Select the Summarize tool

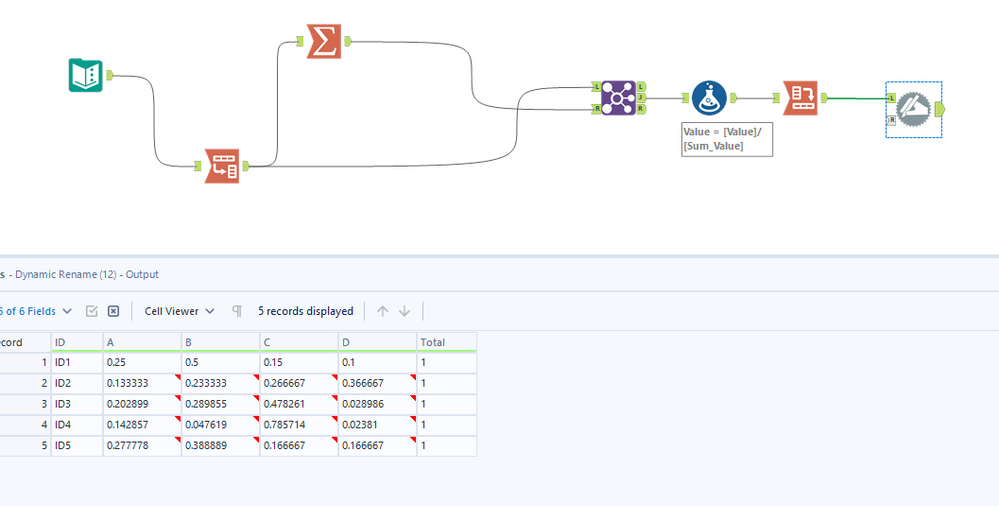tap(324, 41)
